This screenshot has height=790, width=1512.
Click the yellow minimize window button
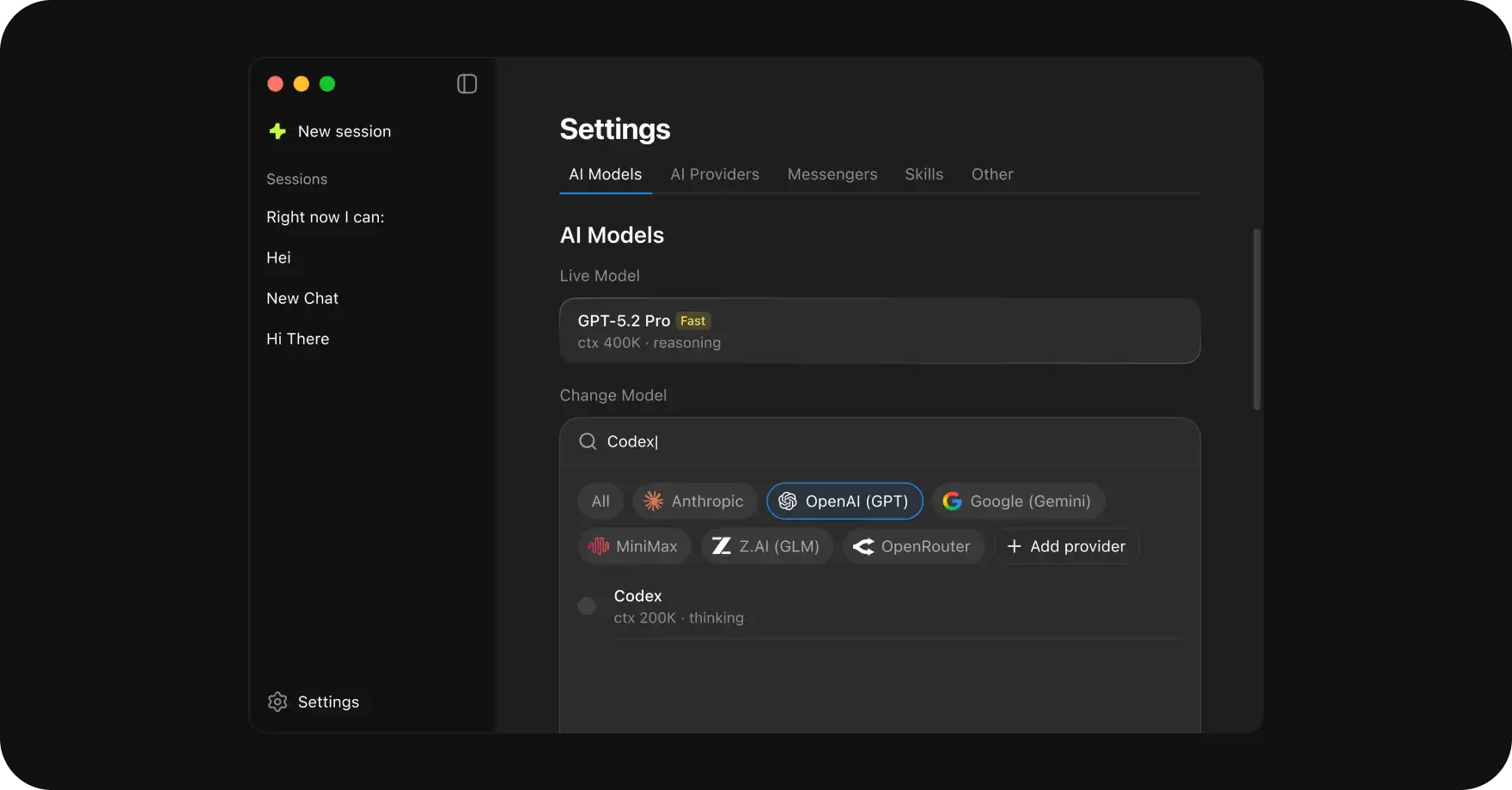301,83
